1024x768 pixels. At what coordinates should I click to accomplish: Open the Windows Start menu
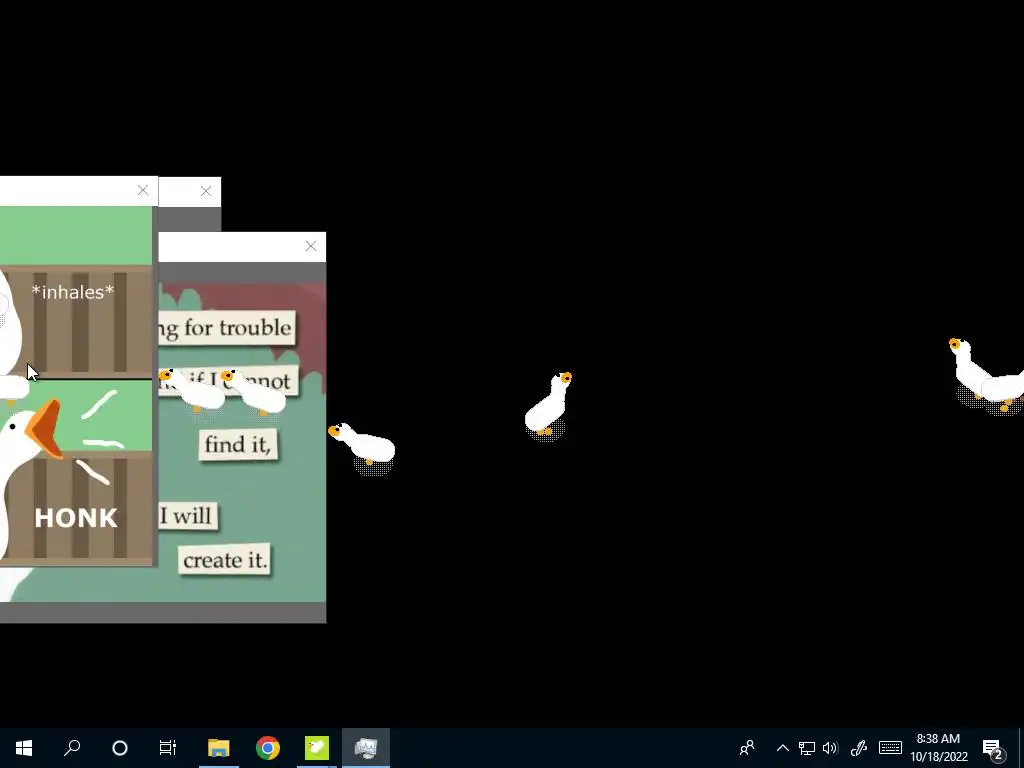point(24,748)
